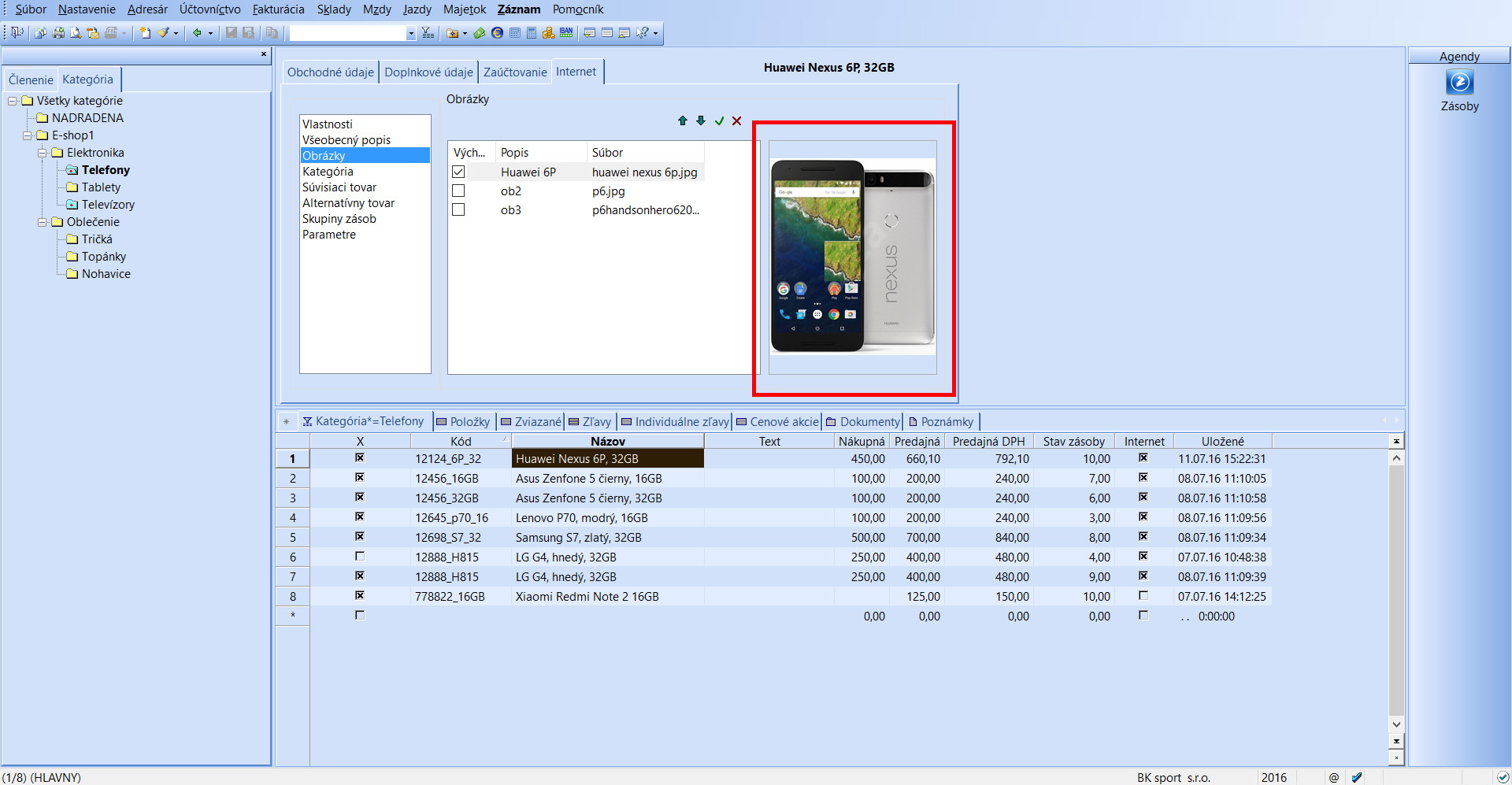Toggle X checkbox in row 6 LG G4

click(360, 556)
